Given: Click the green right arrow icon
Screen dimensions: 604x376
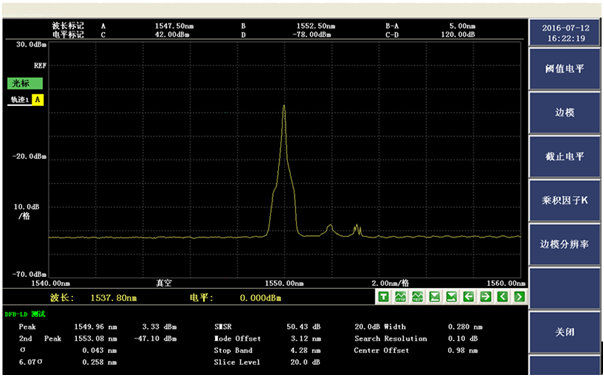Looking at the screenshot, I should (485, 297).
